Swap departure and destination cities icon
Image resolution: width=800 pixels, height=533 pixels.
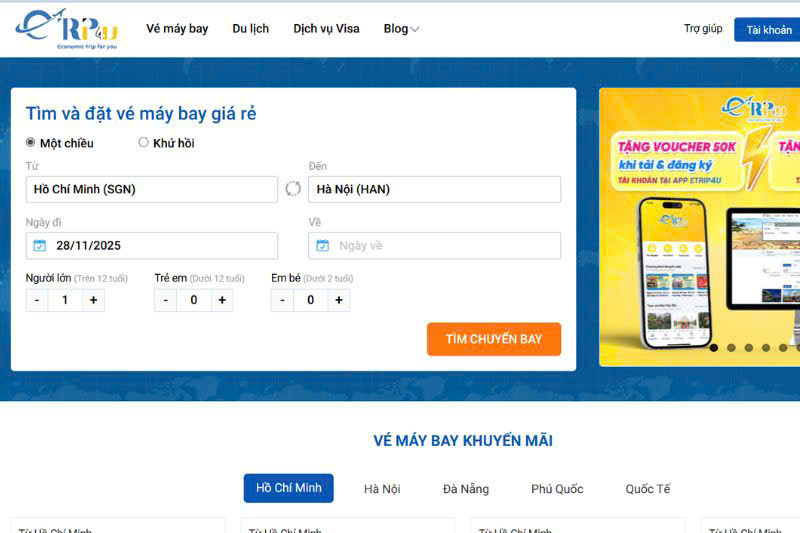[293, 189]
